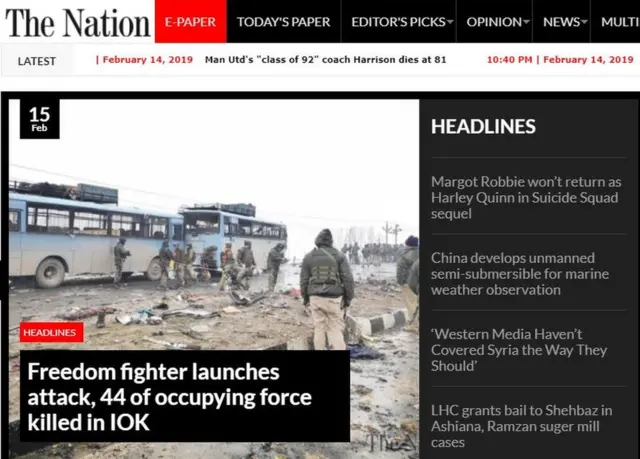
Task: Open LHC grants bail to Shehbaz story
Action: [x=522, y=426]
